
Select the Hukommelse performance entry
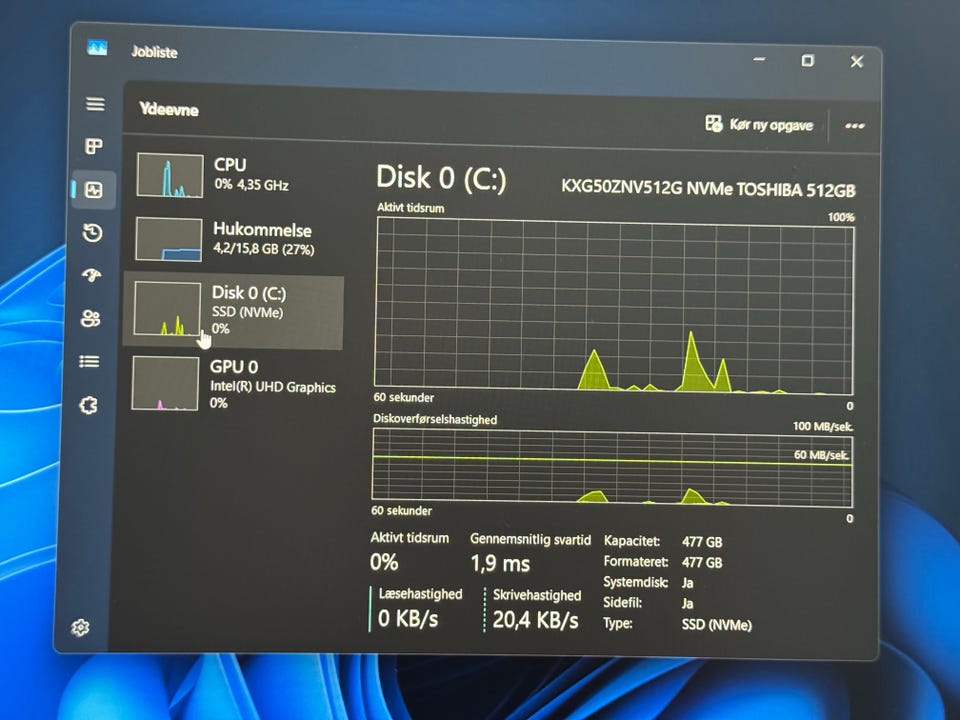[234, 239]
